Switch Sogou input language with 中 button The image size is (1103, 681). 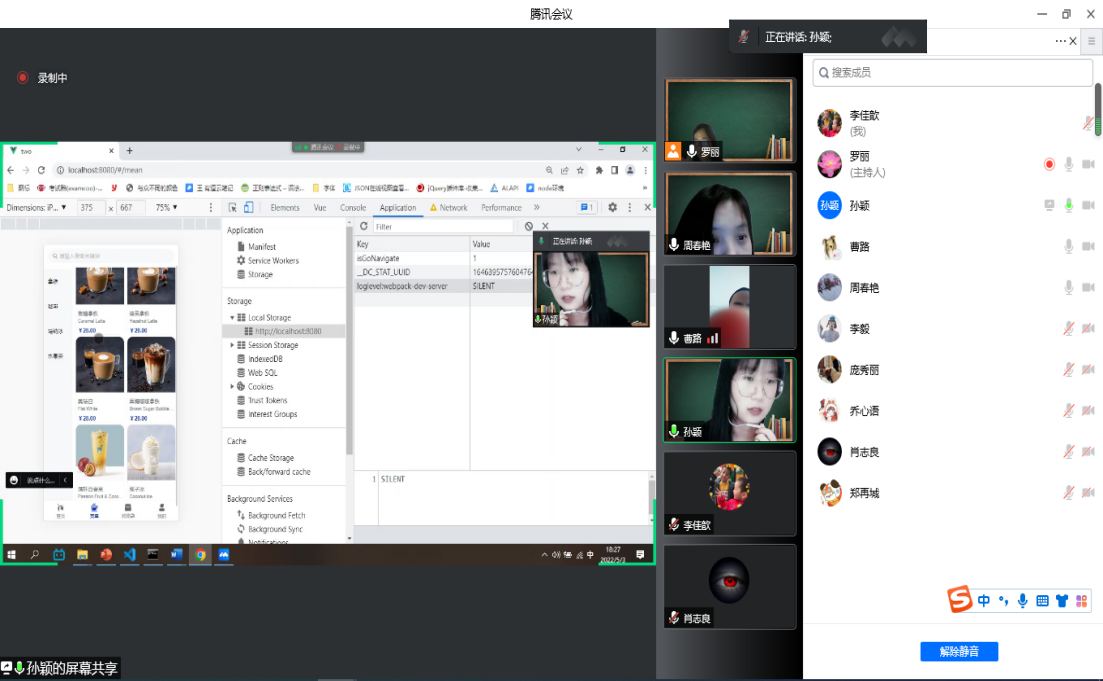click(x=984, y=601)
